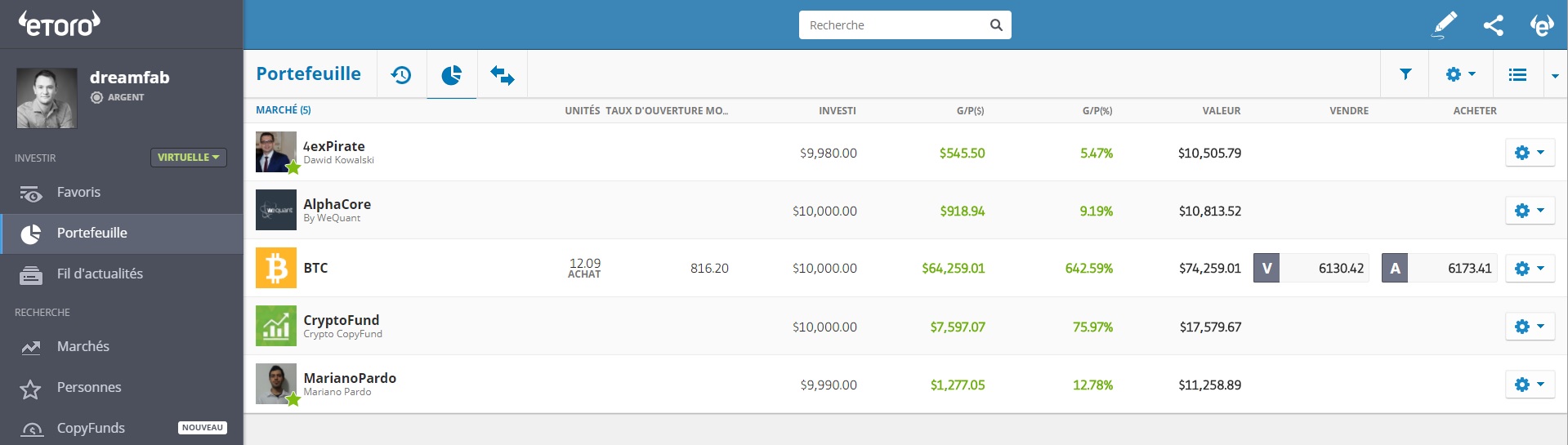Click the Bitcoin BTC orange icon
Viewport: 1568px width, 445px height.
point(276,268)
